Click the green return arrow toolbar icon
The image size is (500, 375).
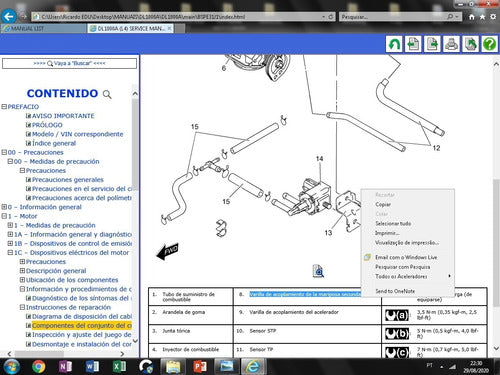tap(394, 44)
